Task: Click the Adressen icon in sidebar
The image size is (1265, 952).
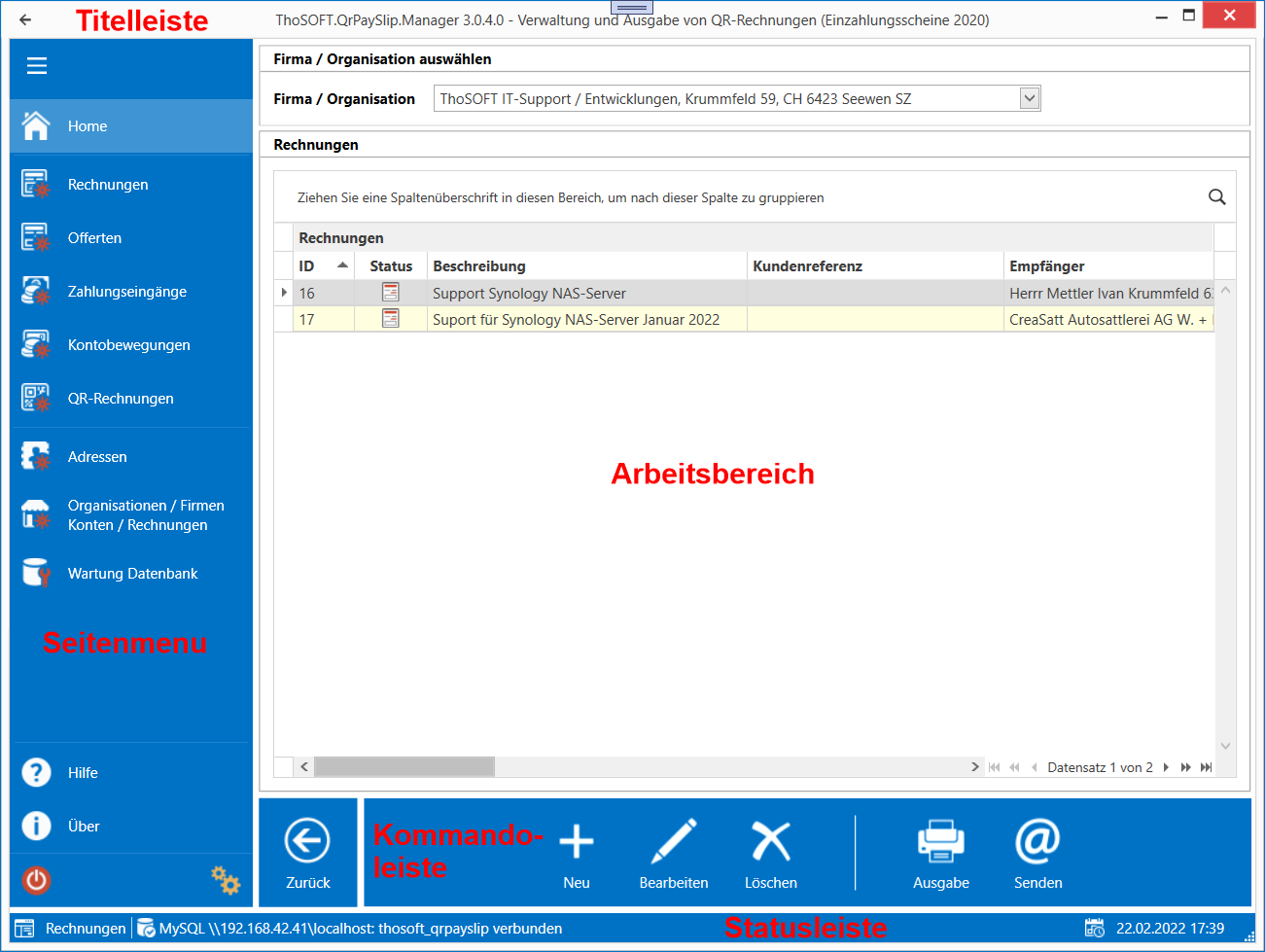Action: click(36, 456)
